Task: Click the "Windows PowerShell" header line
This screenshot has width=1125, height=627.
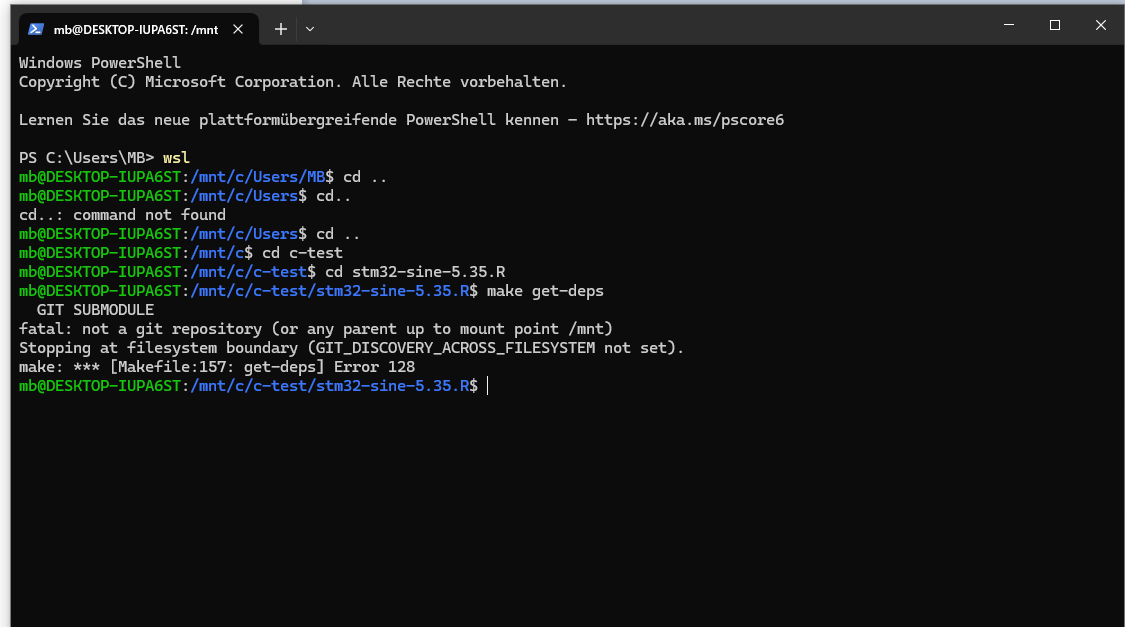Action: click(100, 63)
